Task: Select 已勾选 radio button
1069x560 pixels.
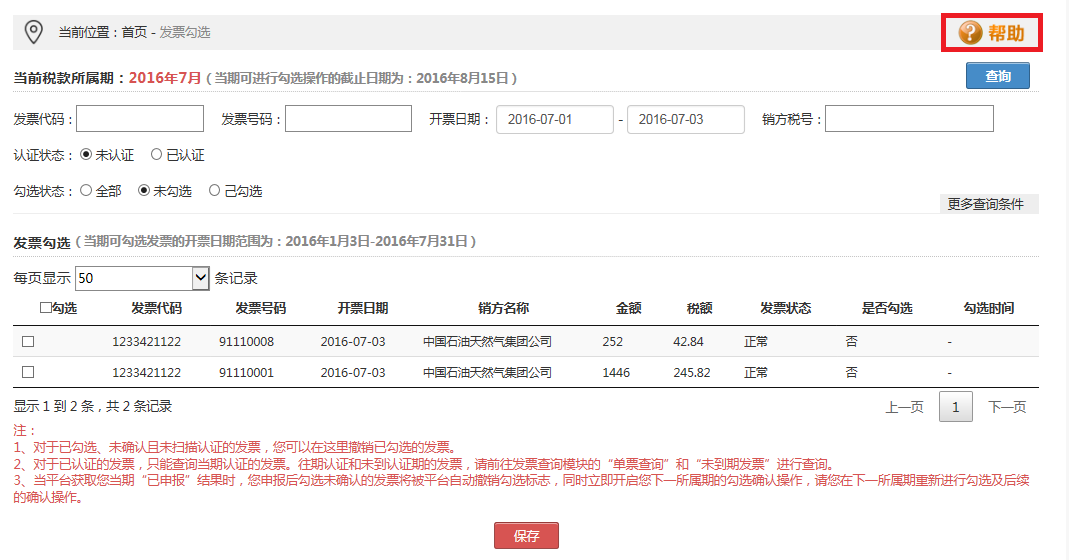Action: pos(215,190)
